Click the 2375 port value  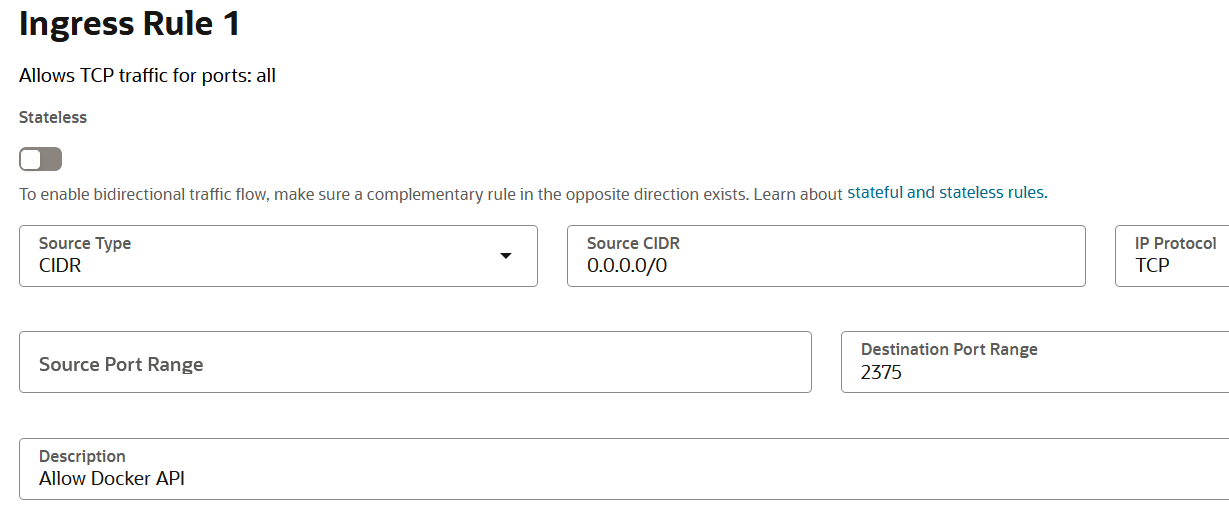pos(881,373)
